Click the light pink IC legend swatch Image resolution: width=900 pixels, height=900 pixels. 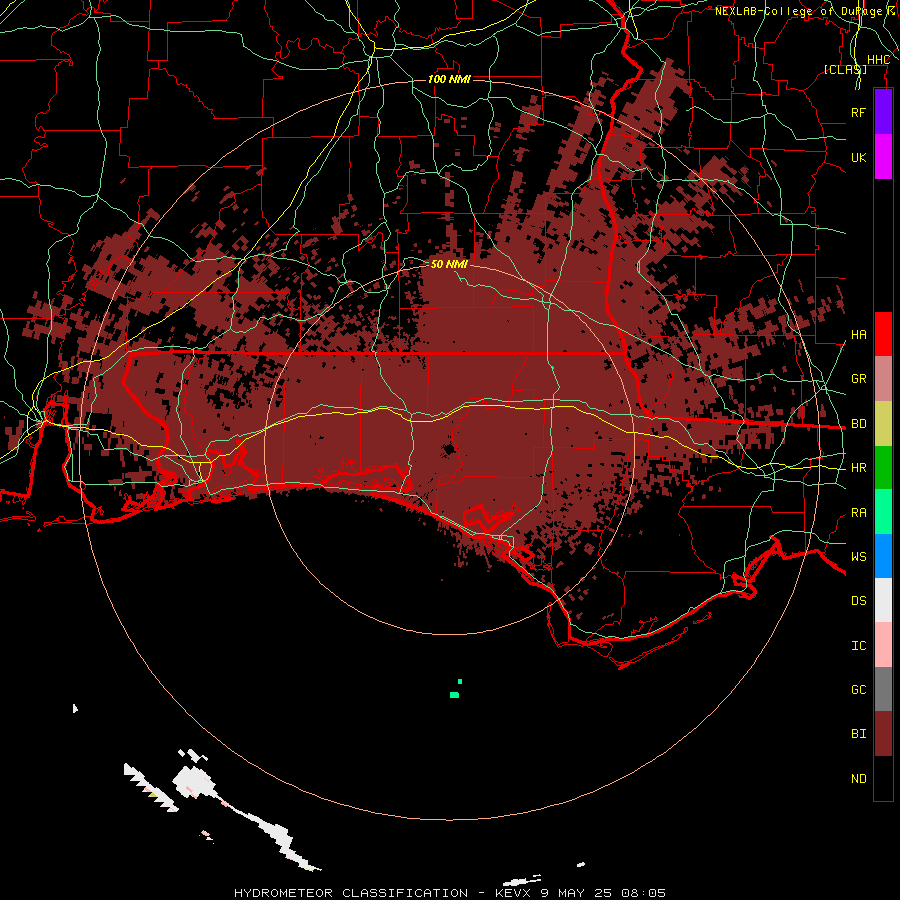(x=883, y=645)
